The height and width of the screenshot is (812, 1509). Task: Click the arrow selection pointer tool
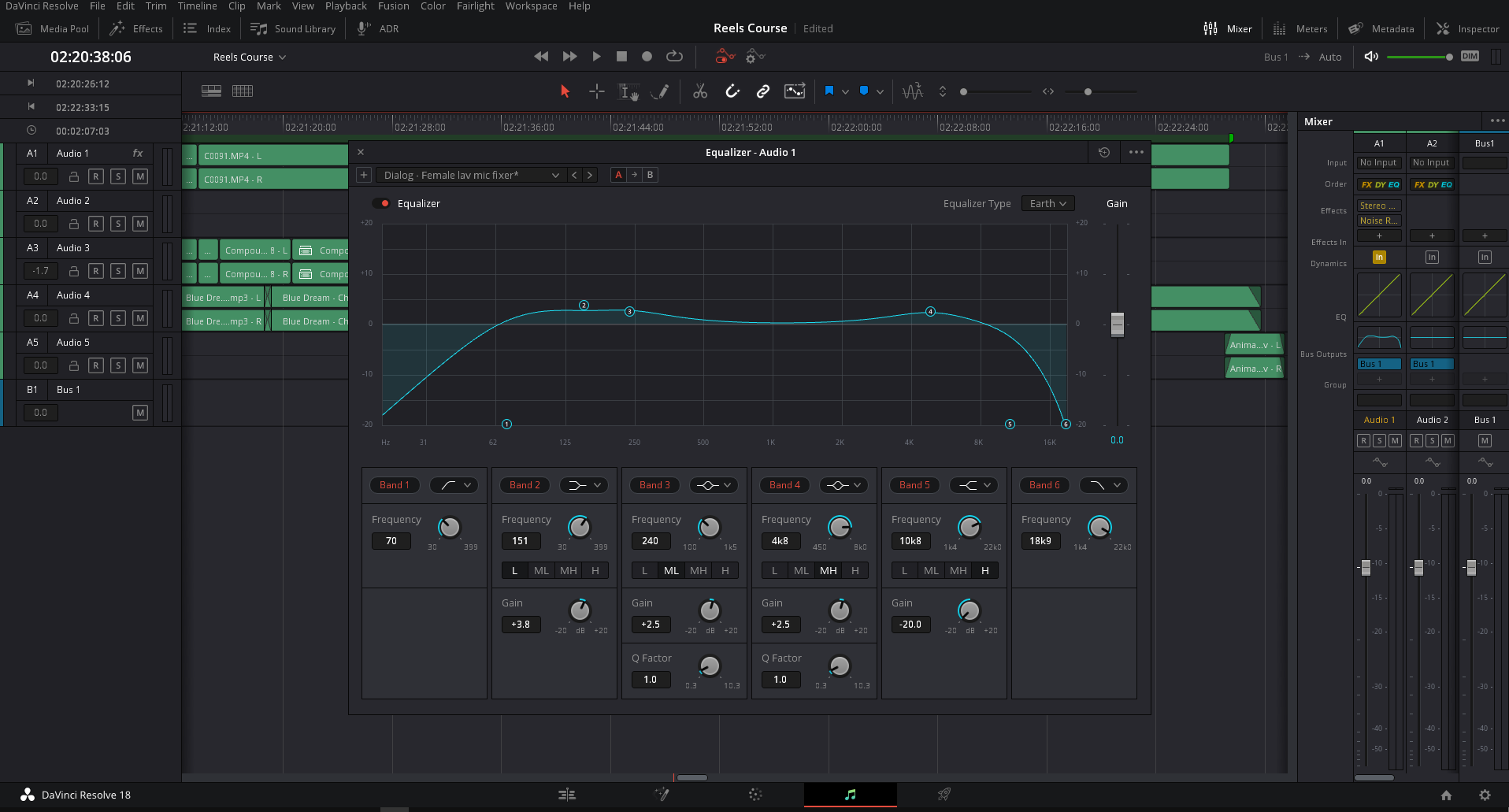(x=565, y=91)
